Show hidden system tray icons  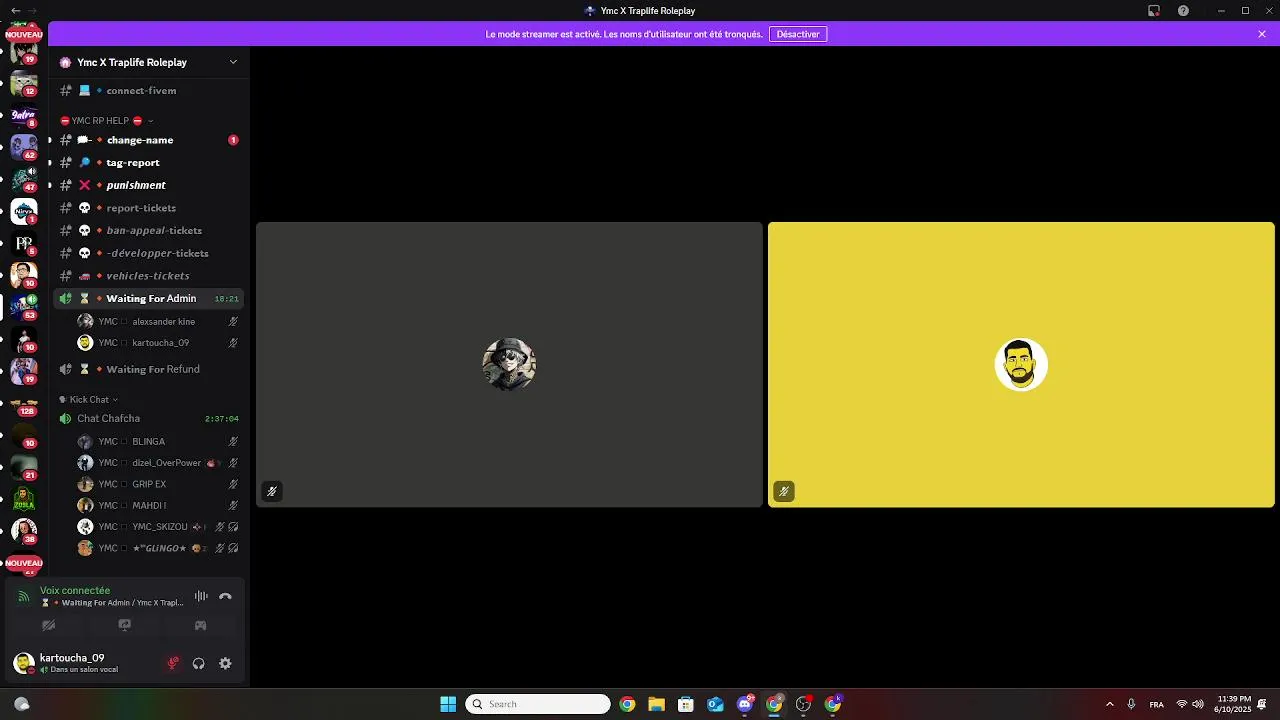pyautogui.click(x=1109, y=704)
